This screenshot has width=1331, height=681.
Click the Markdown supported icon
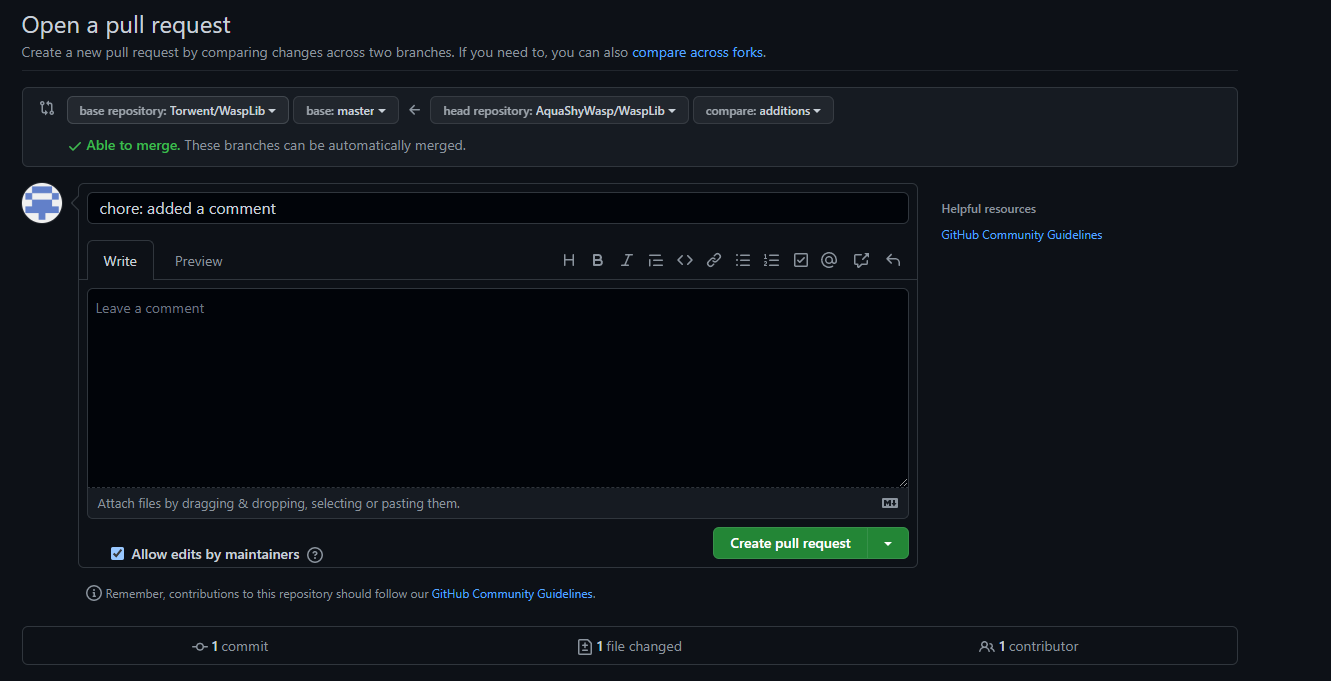click(x=890, y=503)
